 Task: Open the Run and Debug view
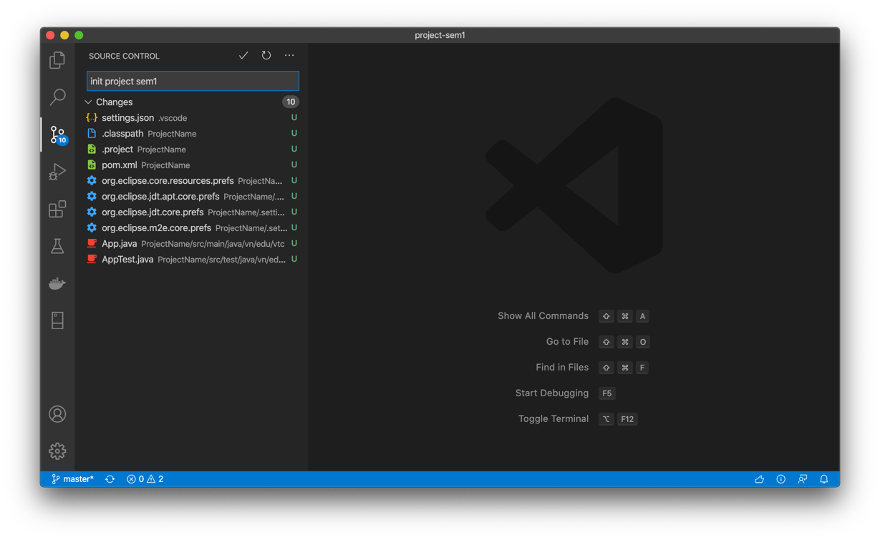(x=57, y=172)
